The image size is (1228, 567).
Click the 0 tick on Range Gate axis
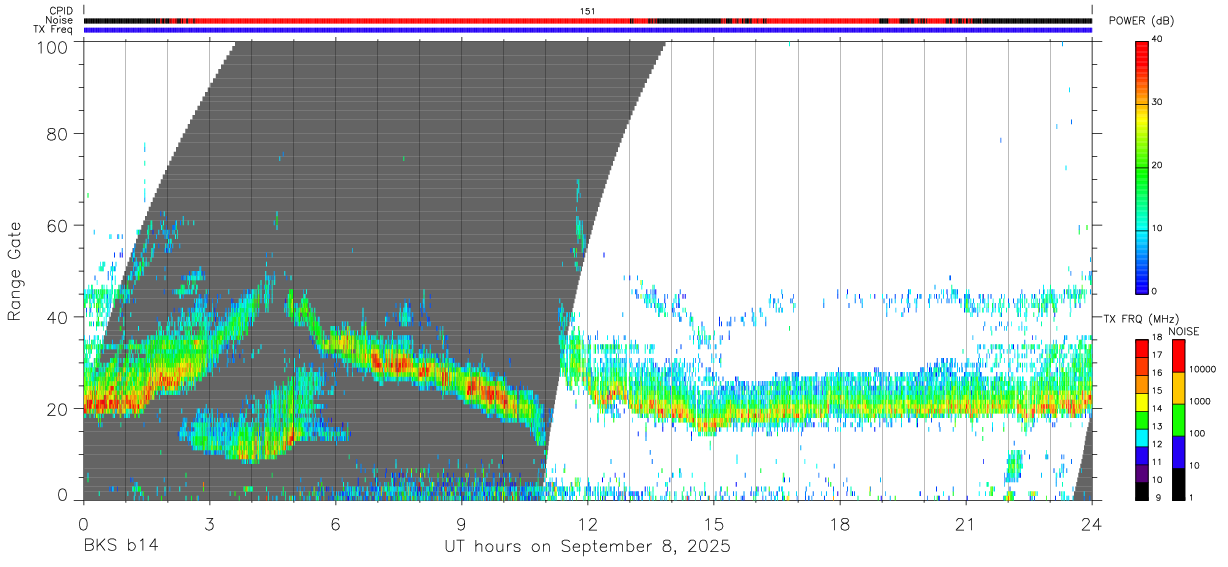coord(64,497)
